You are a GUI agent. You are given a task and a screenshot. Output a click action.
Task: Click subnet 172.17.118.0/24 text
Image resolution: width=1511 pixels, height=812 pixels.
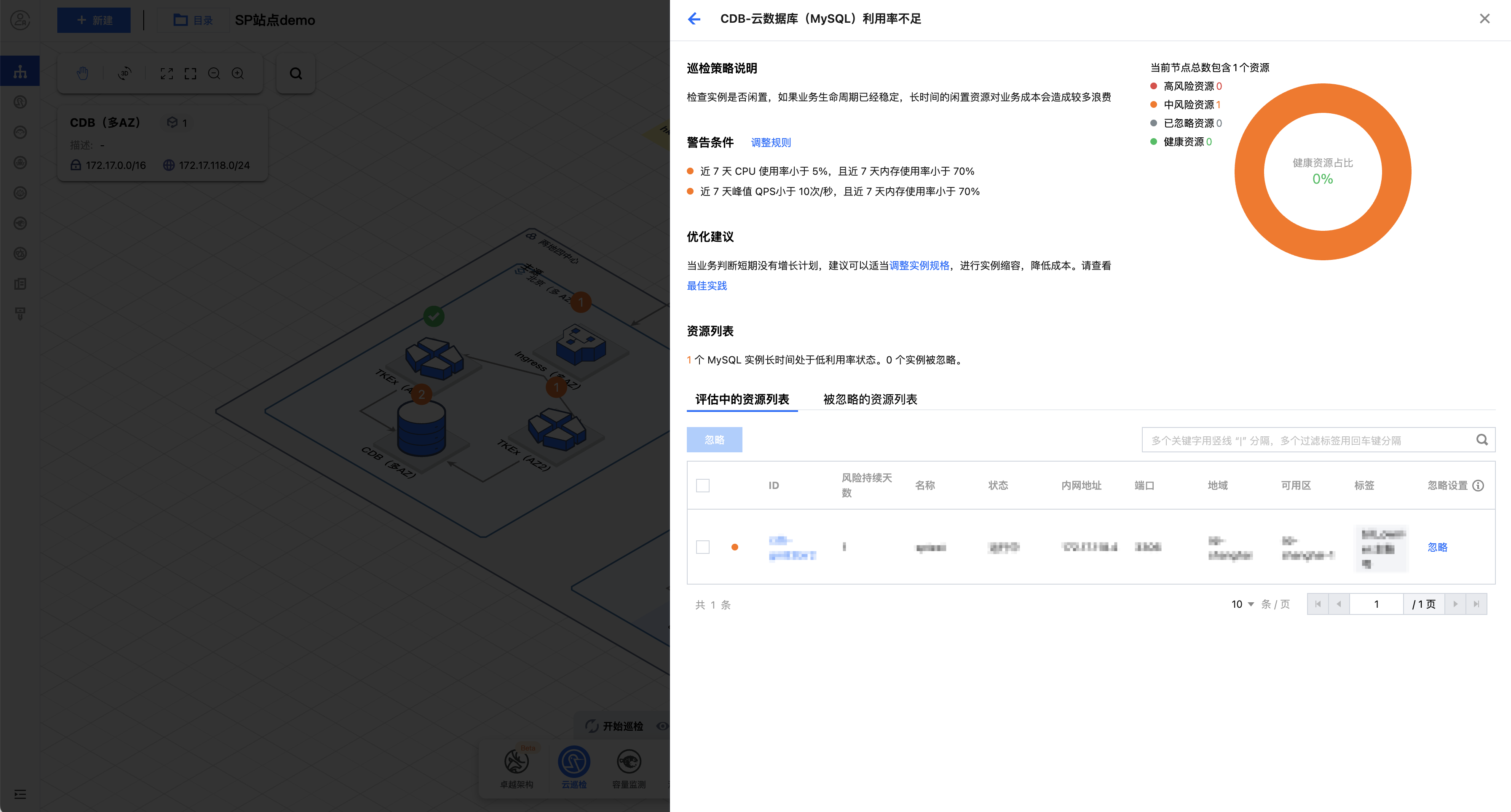coord(214,166)
